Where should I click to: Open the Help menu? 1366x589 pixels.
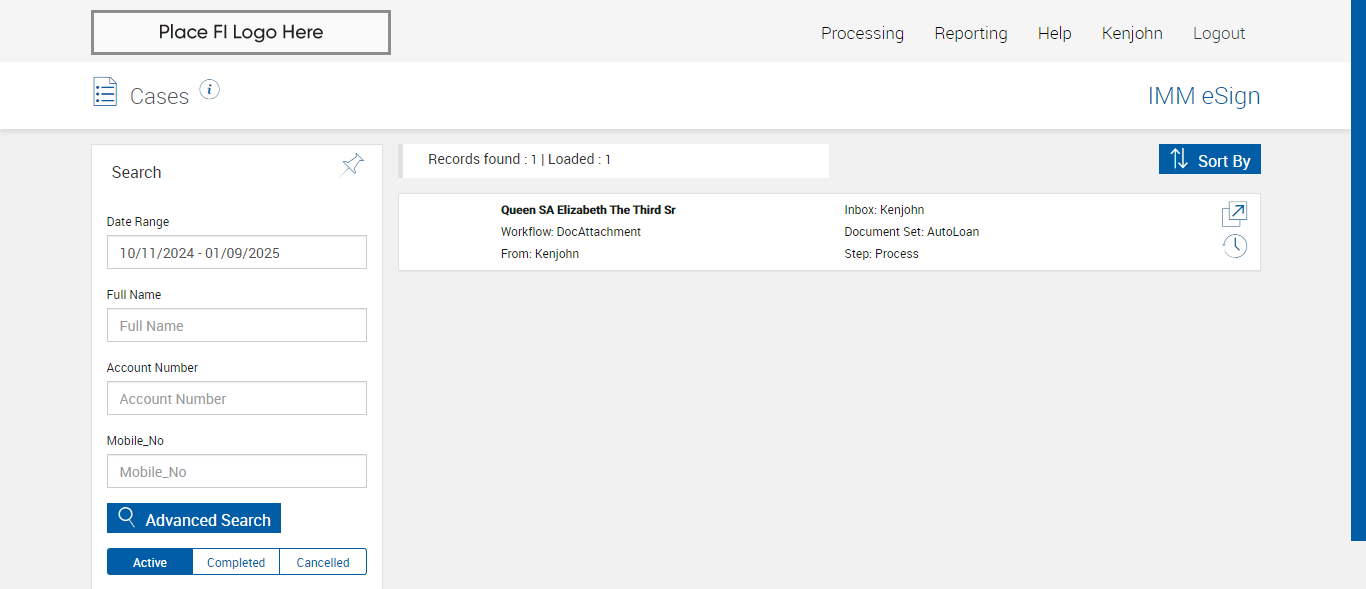(x=1054, y=33)
